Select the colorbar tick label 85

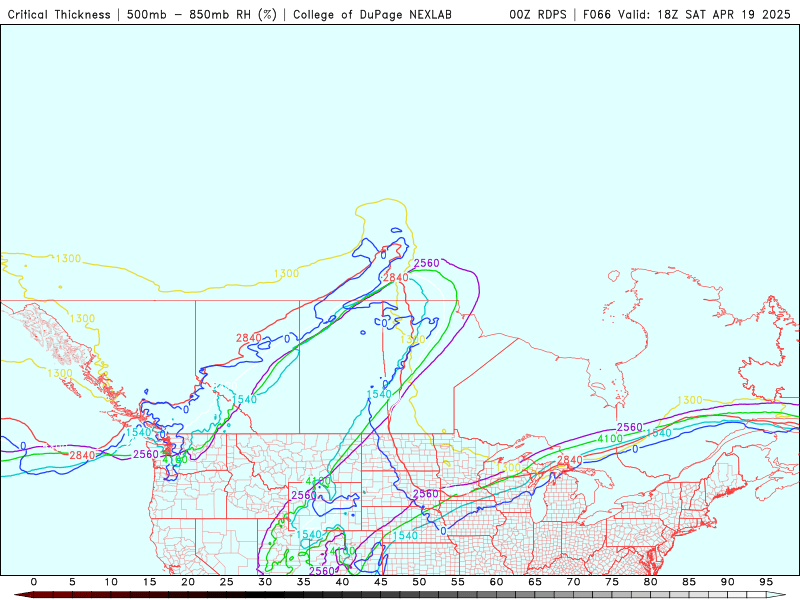(689, 582)
